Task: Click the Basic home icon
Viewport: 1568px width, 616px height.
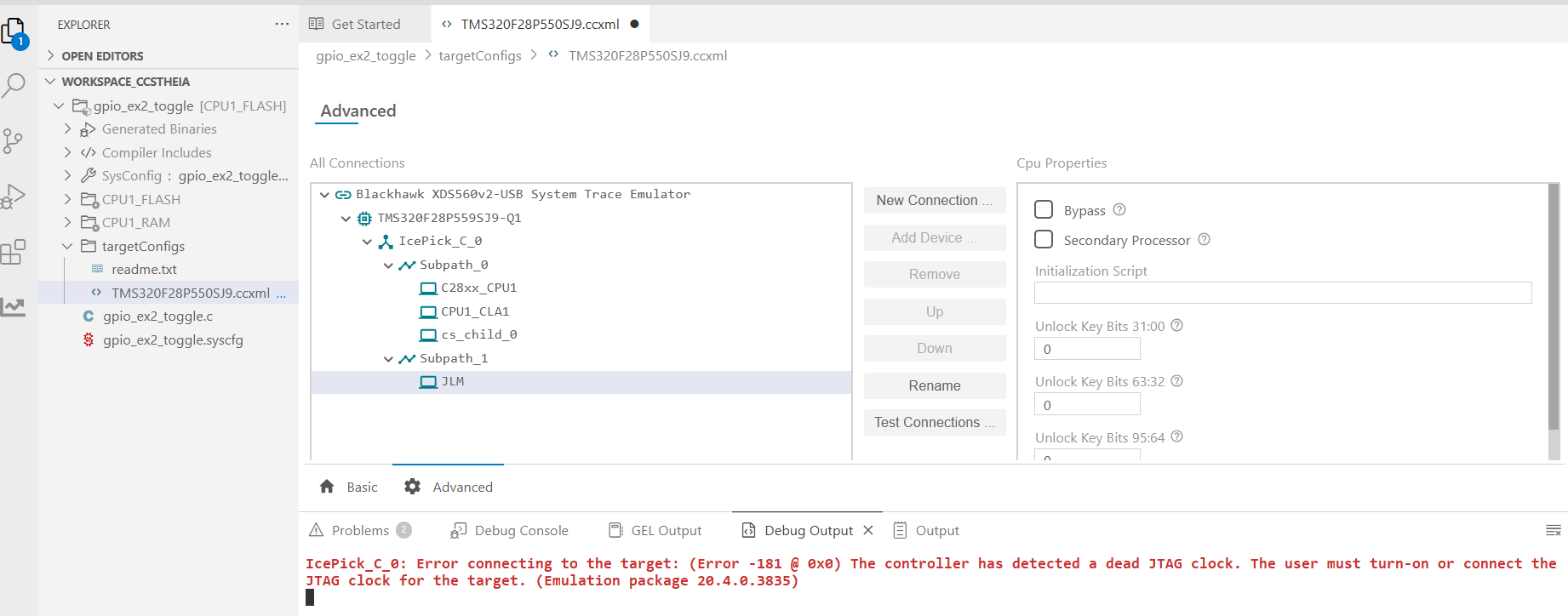Action: point(327,487)
